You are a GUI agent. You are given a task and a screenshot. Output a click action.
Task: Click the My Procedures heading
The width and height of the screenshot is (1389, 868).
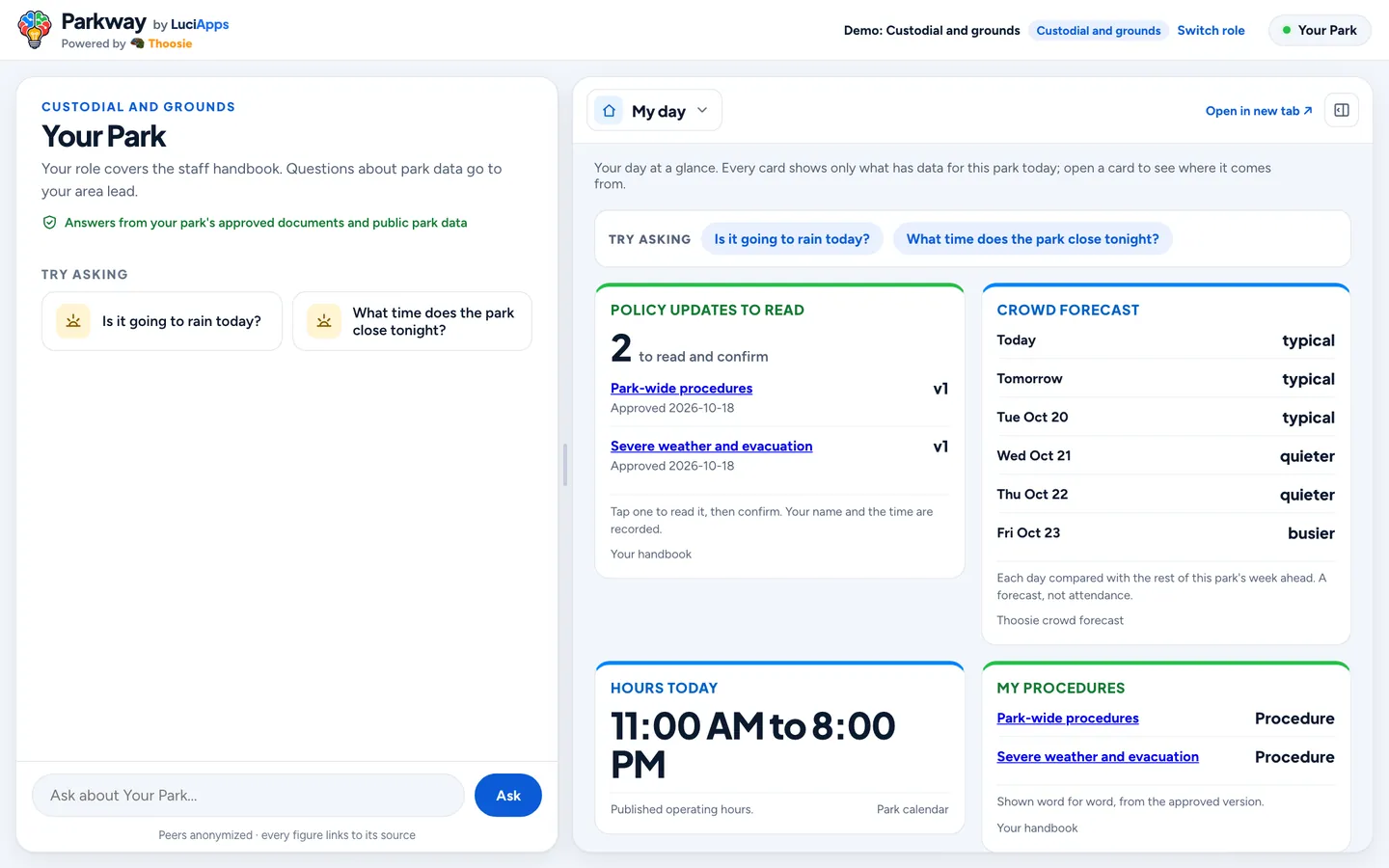pyautogui.click(x=1060, y=689)
